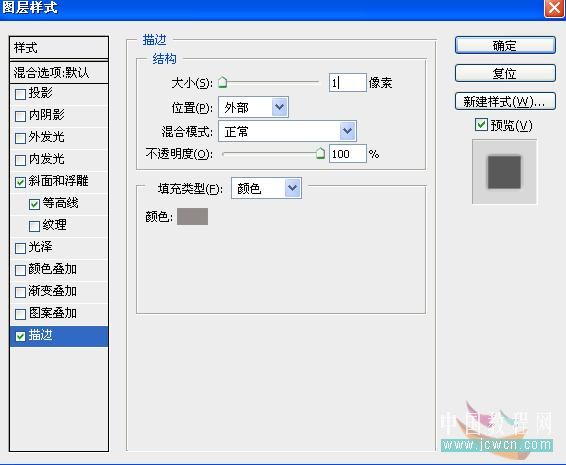Viewport: 566px width, 465px height.
Task: Uncheck the 斜面和浮雕 bevel checkbox
Action: 20,182
